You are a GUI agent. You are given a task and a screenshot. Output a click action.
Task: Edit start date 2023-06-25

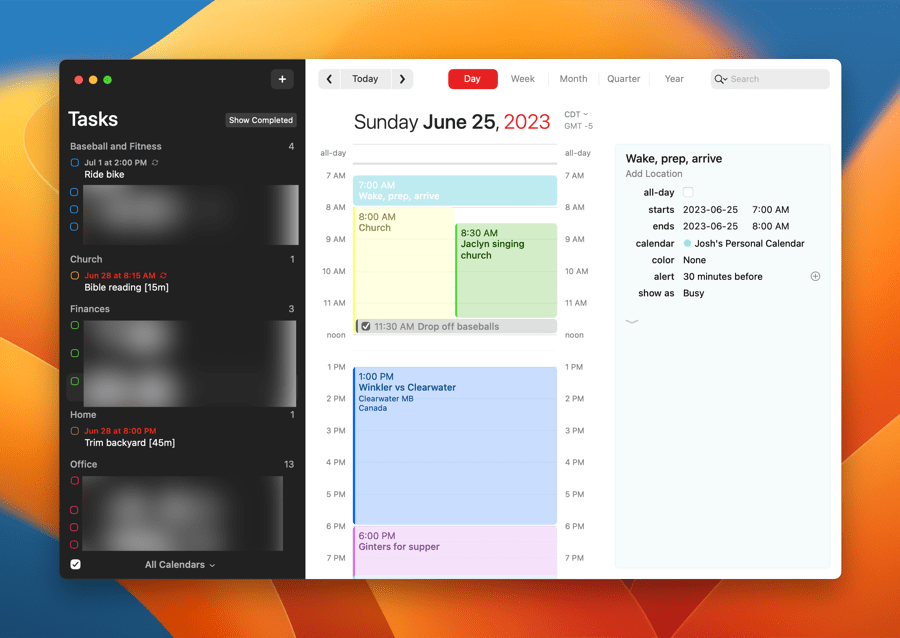(x=710, y=210)
